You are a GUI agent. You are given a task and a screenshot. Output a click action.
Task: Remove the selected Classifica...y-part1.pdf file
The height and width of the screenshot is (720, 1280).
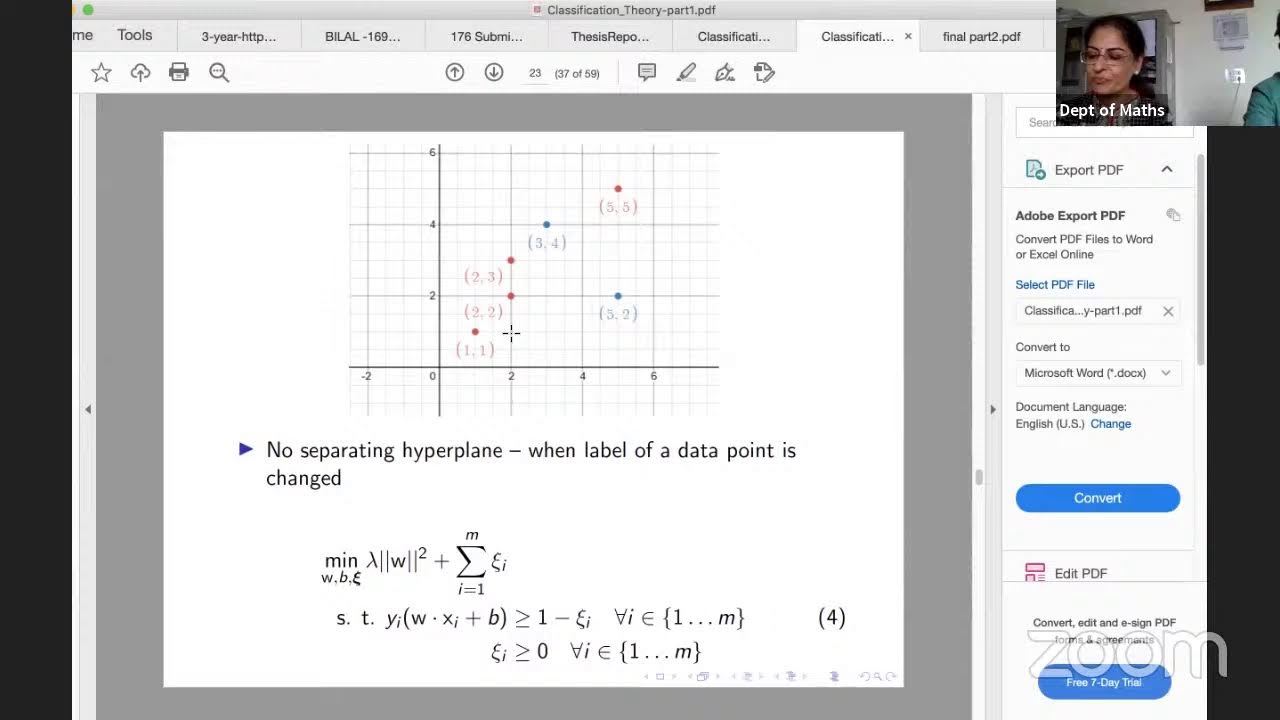click(1167, 311)
